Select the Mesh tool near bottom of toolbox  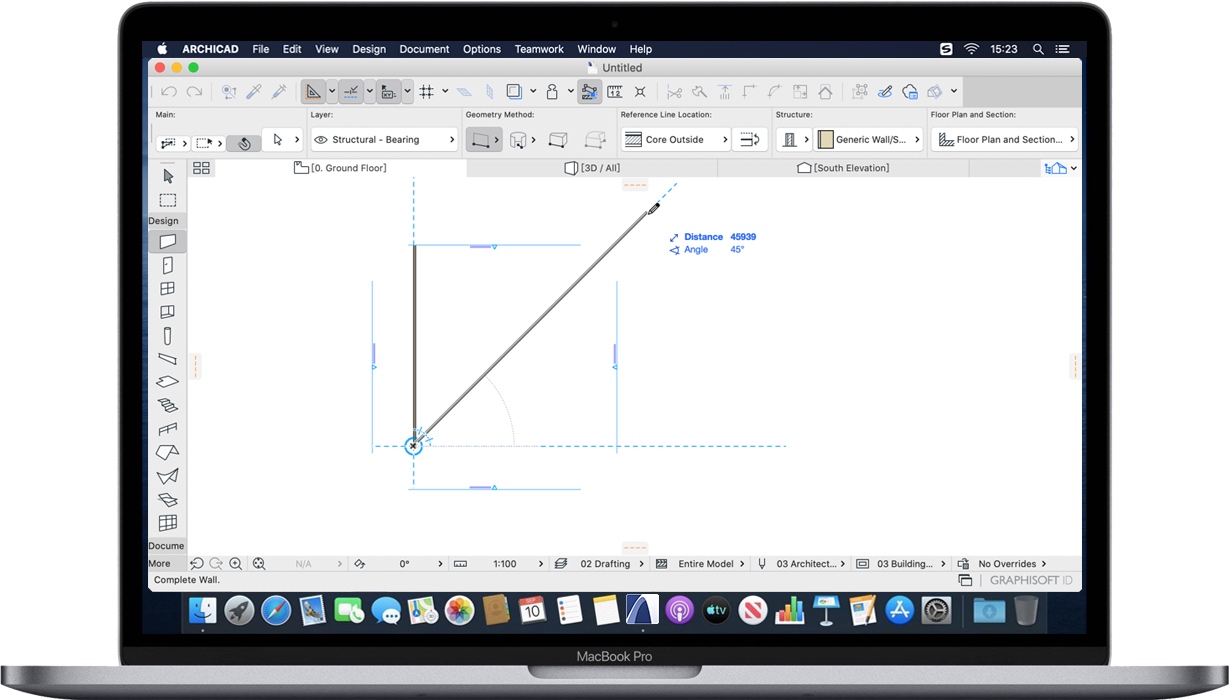(x=168, y=522)
